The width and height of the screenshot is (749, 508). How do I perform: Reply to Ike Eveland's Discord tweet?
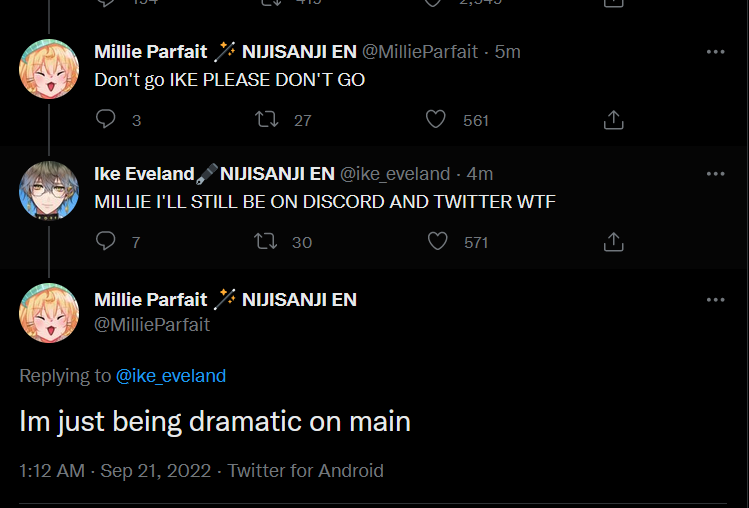106,242
